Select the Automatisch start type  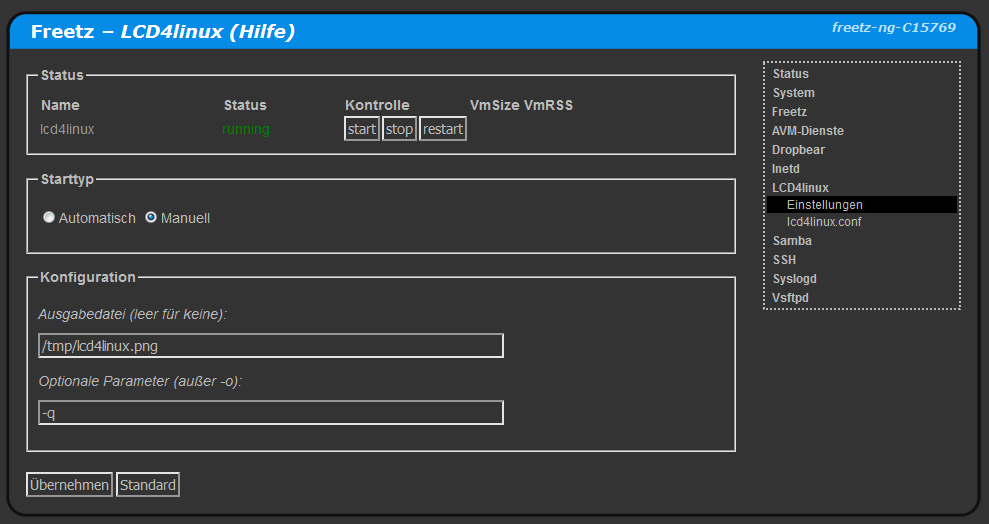coord(49,218)
